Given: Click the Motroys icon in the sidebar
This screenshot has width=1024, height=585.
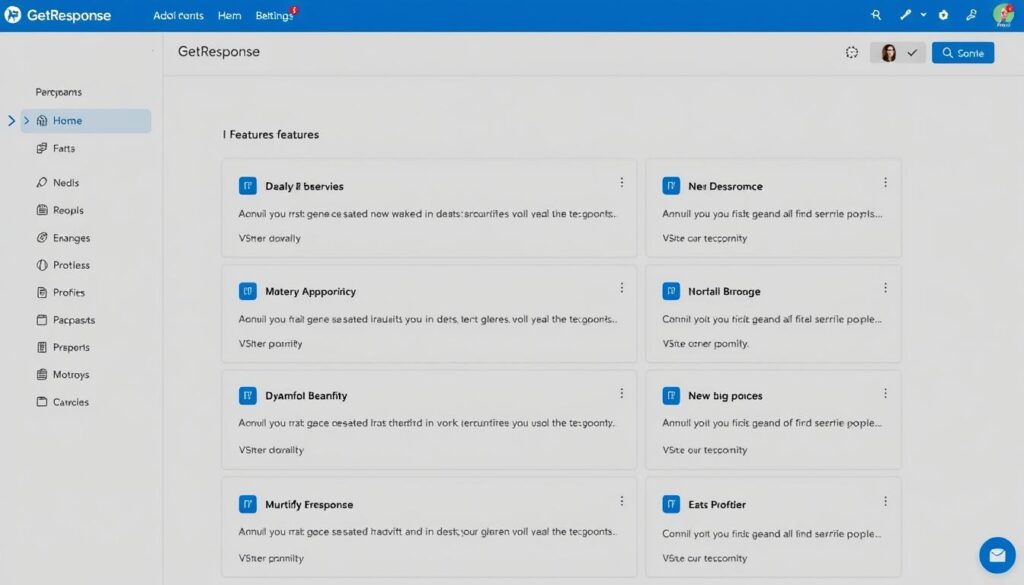Looking at the screenshot, I should pyautogui.click(x=42, y=375).
